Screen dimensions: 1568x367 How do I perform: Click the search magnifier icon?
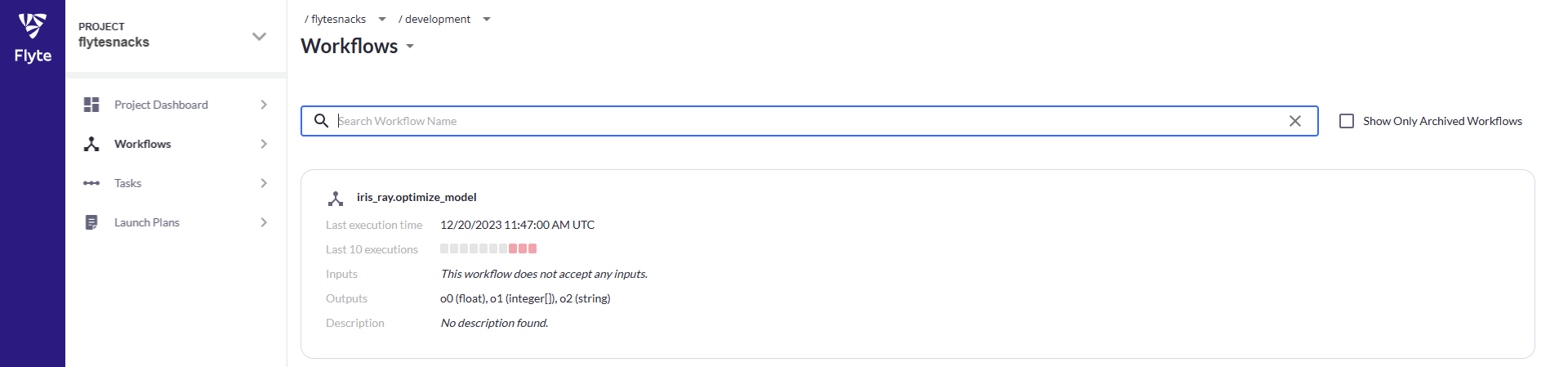[322, 121]
